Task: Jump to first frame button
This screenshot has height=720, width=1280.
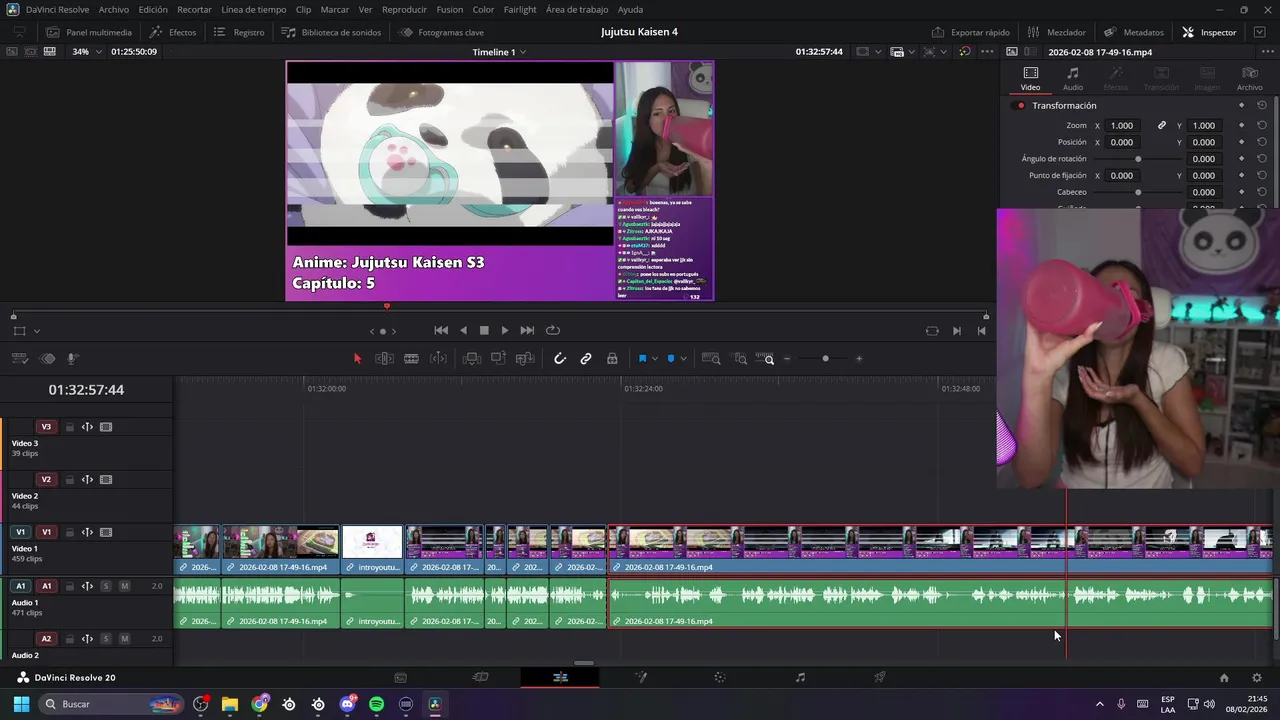Action: 441,330
